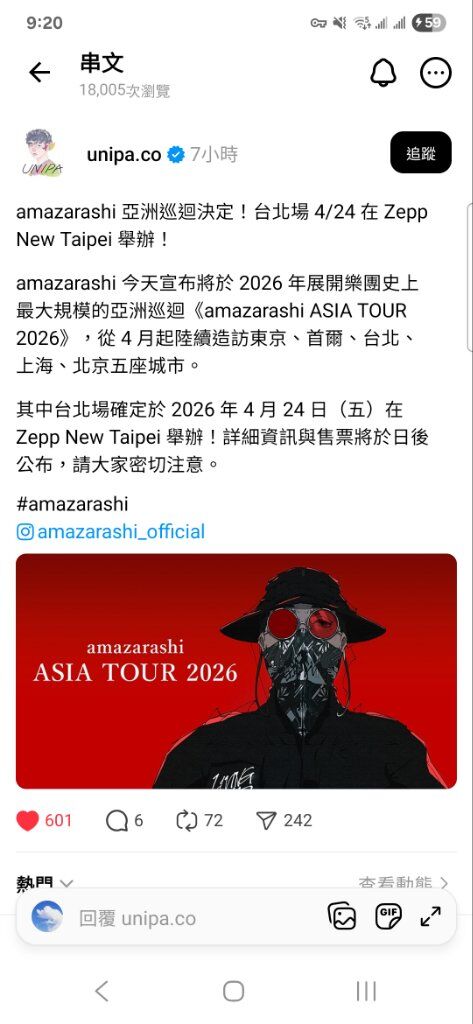Open notification bell for this thread
Screen dimensions: 473x1024
click(x=383, y=73)
